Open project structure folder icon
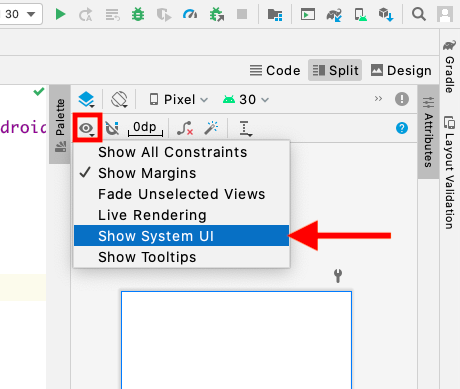The height and width of the screenshot is (389, 460). (275, 14)
